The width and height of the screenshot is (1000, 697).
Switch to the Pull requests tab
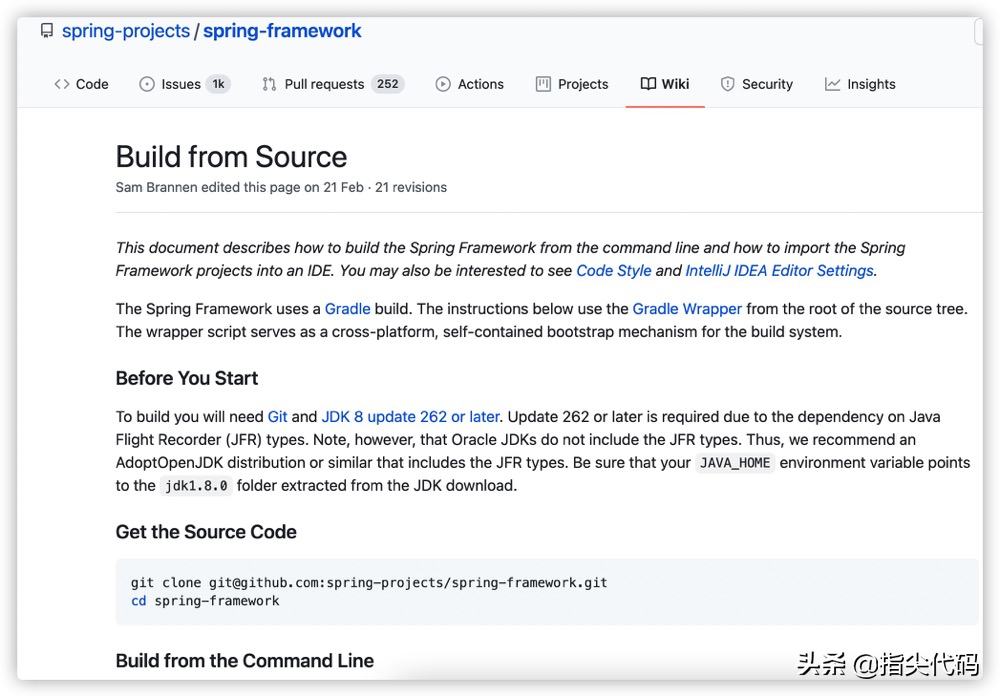tap(333, 84)
